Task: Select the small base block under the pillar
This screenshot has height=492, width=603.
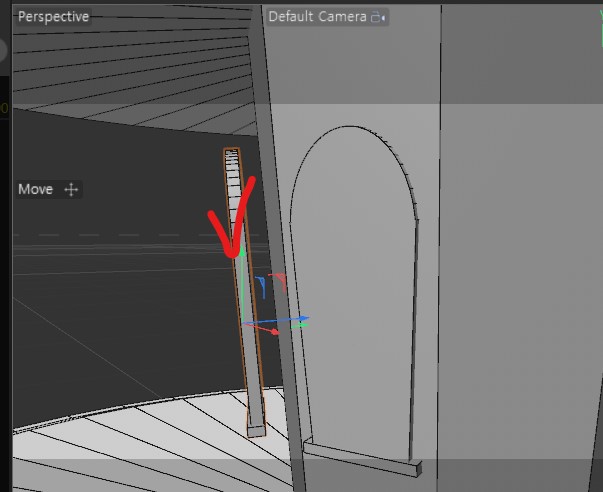Action: [x=256, y=428]
